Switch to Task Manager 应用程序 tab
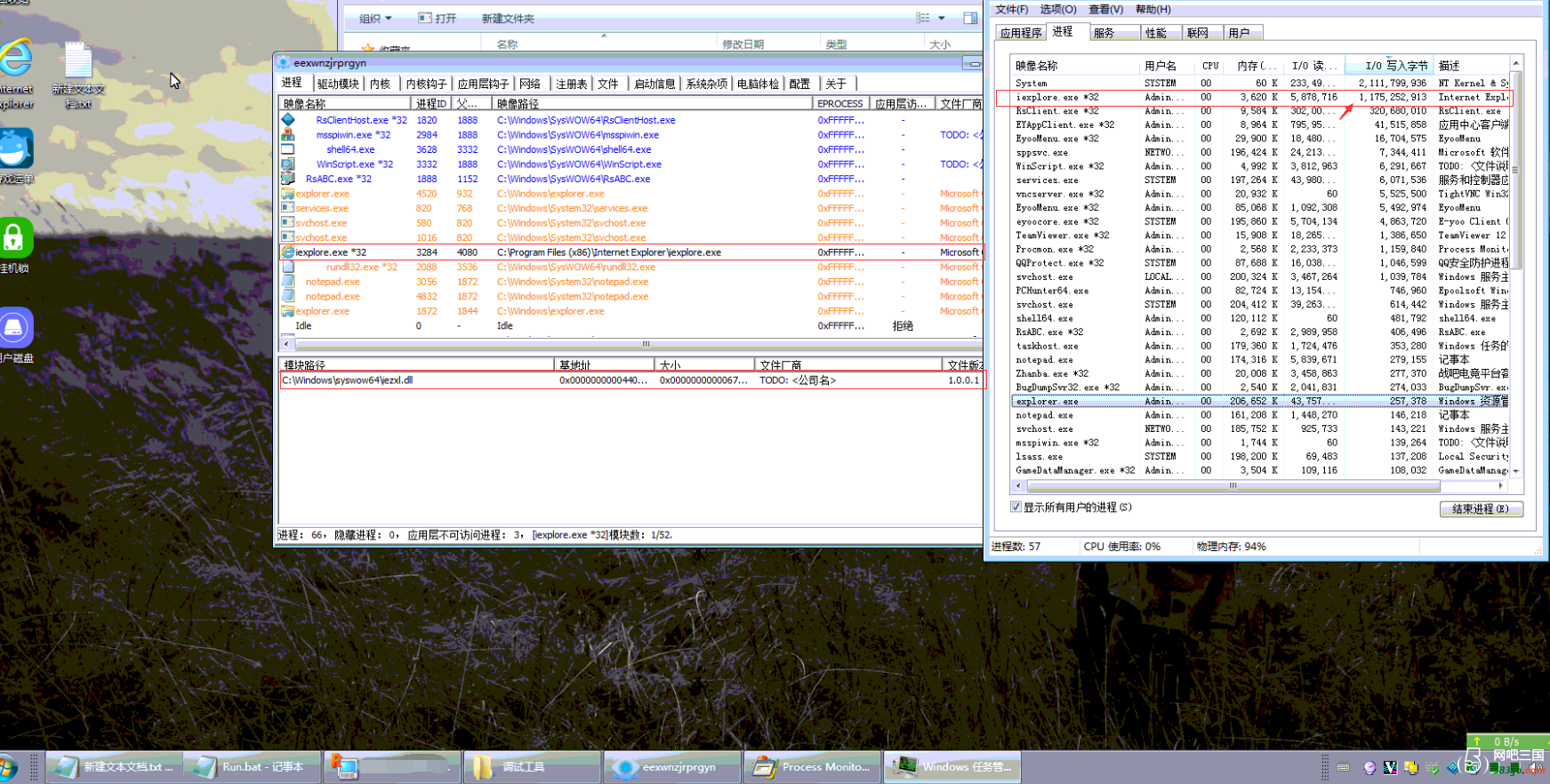Image resolution: width=1550 pixels, height=784 pixels. tap(1021, 33)
